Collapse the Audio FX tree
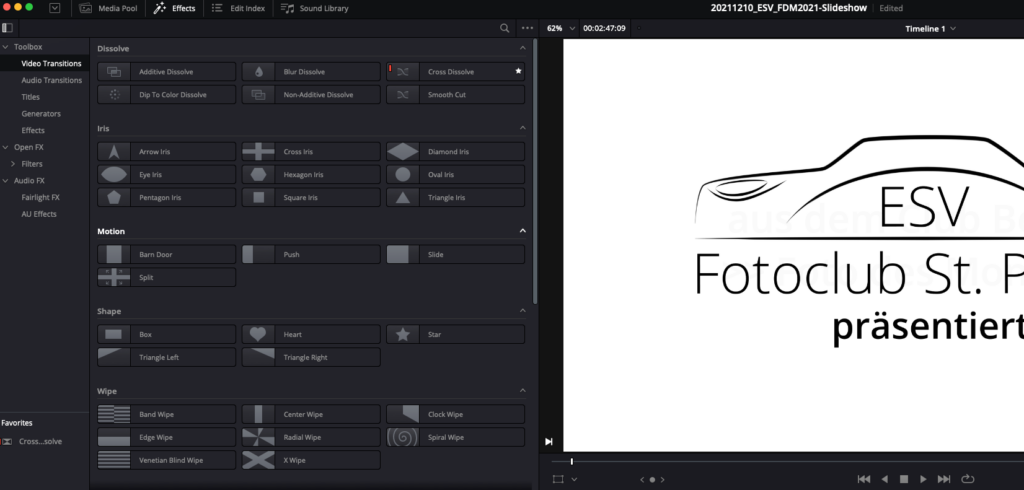The height and width of the screenshot is (490, 1024). coord(6,180)
